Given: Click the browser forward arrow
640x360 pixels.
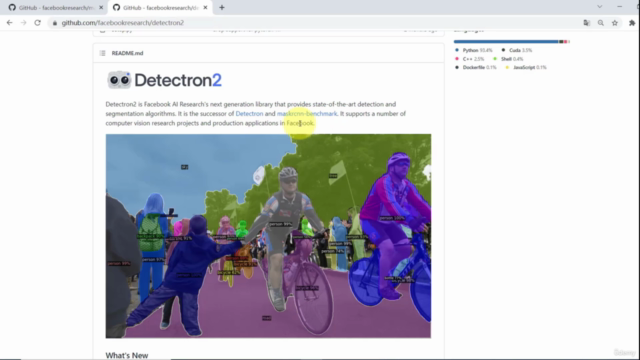Looking at the screenshot, I should pyautogui.click(x=23, y=23).
